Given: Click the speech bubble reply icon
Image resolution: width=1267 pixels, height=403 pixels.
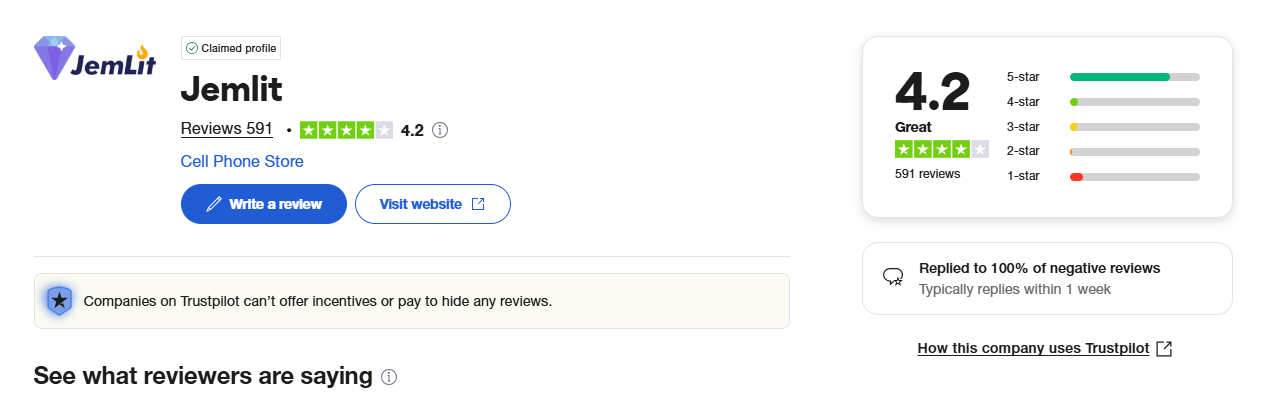Looking at the screenshot, I should coord(893,277).
